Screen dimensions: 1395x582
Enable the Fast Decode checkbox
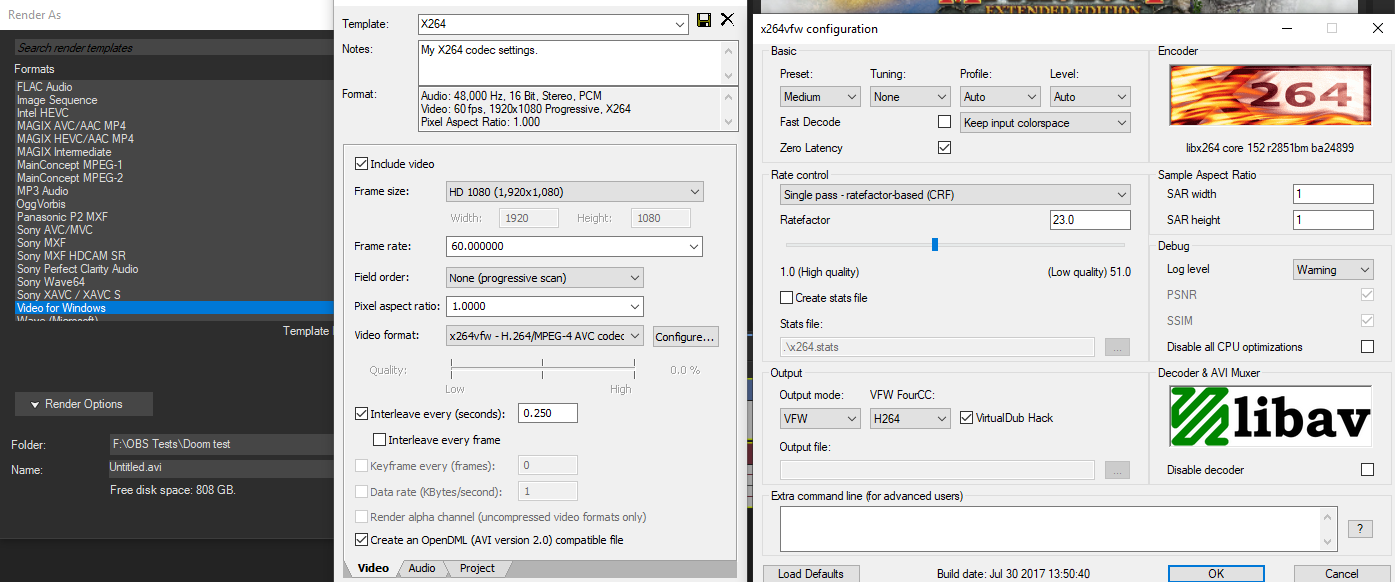944,122
